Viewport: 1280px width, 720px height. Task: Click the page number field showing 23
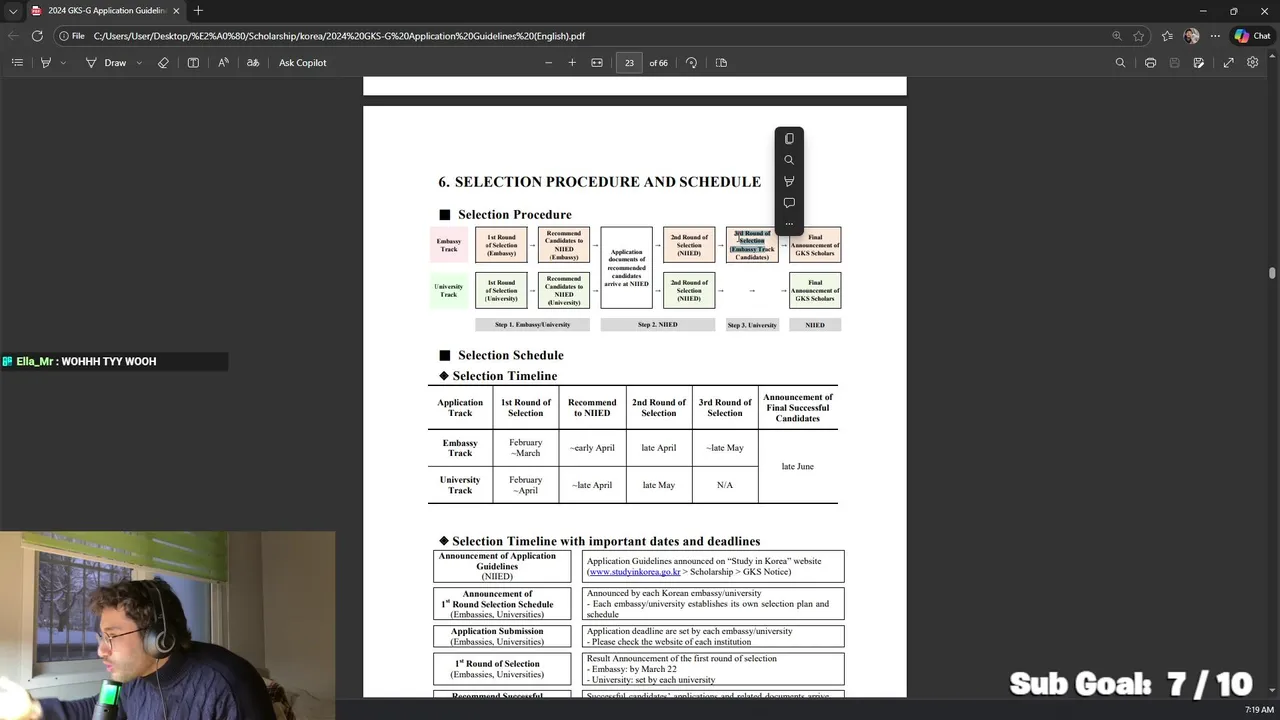click(629, 62)
